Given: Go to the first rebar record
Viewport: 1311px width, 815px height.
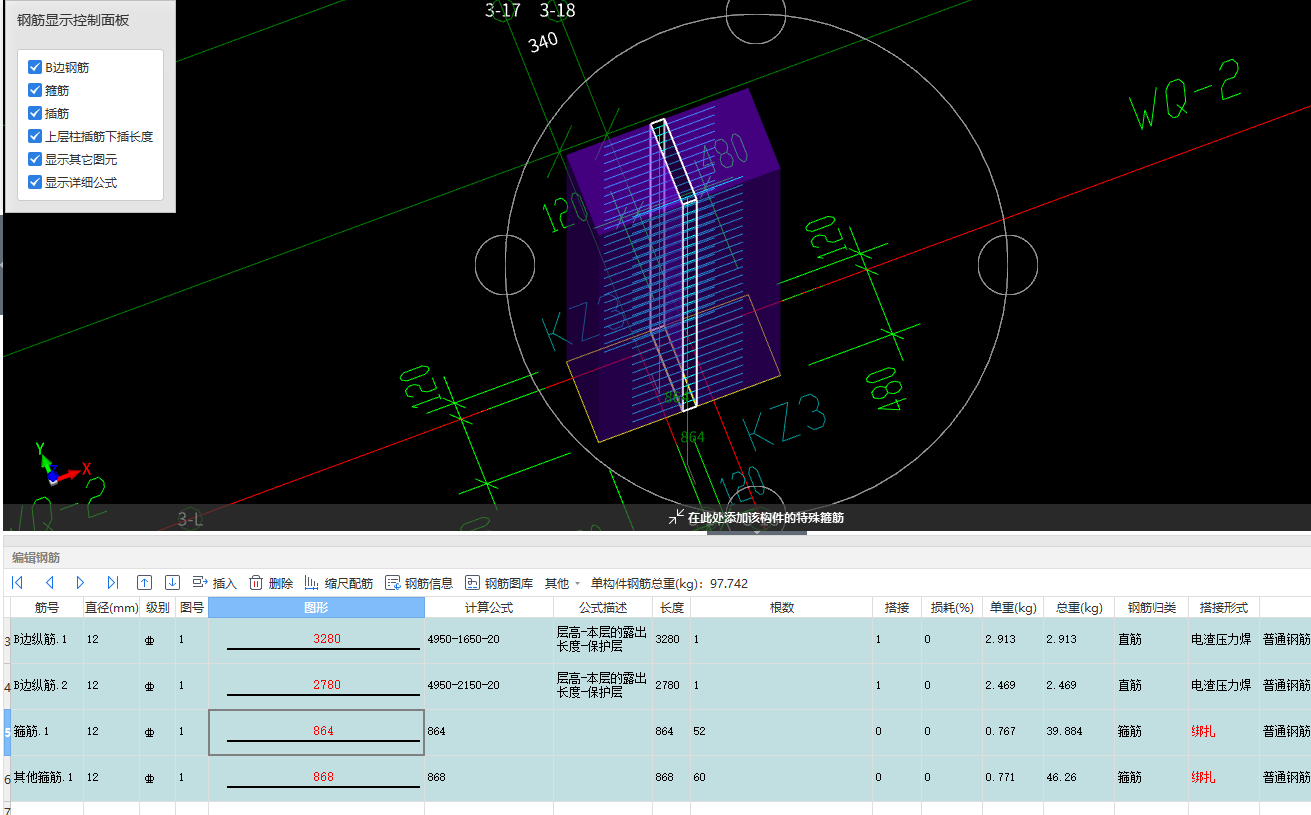Looking at the screenshot, I should click(x=17, y=583).
